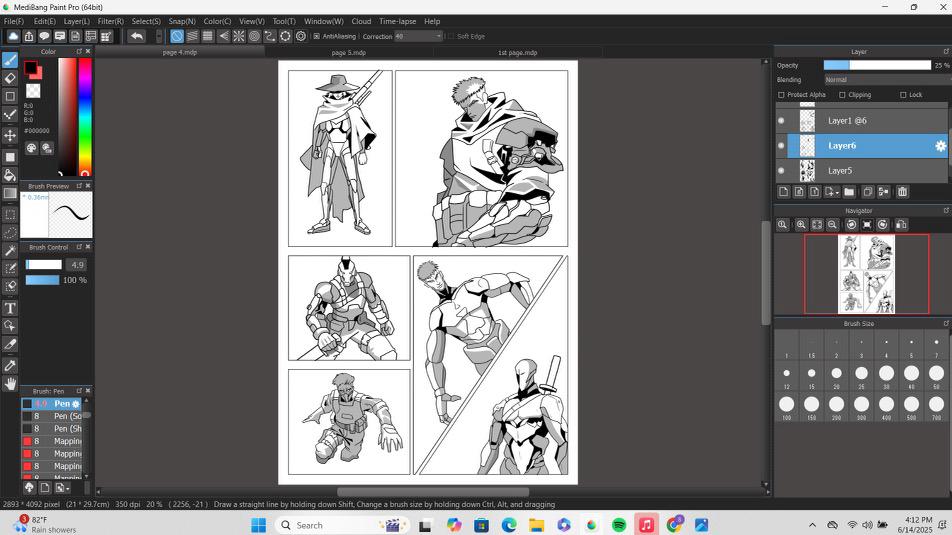
Task: Pick the Hand pan tool
Action: tap(10, 384)
